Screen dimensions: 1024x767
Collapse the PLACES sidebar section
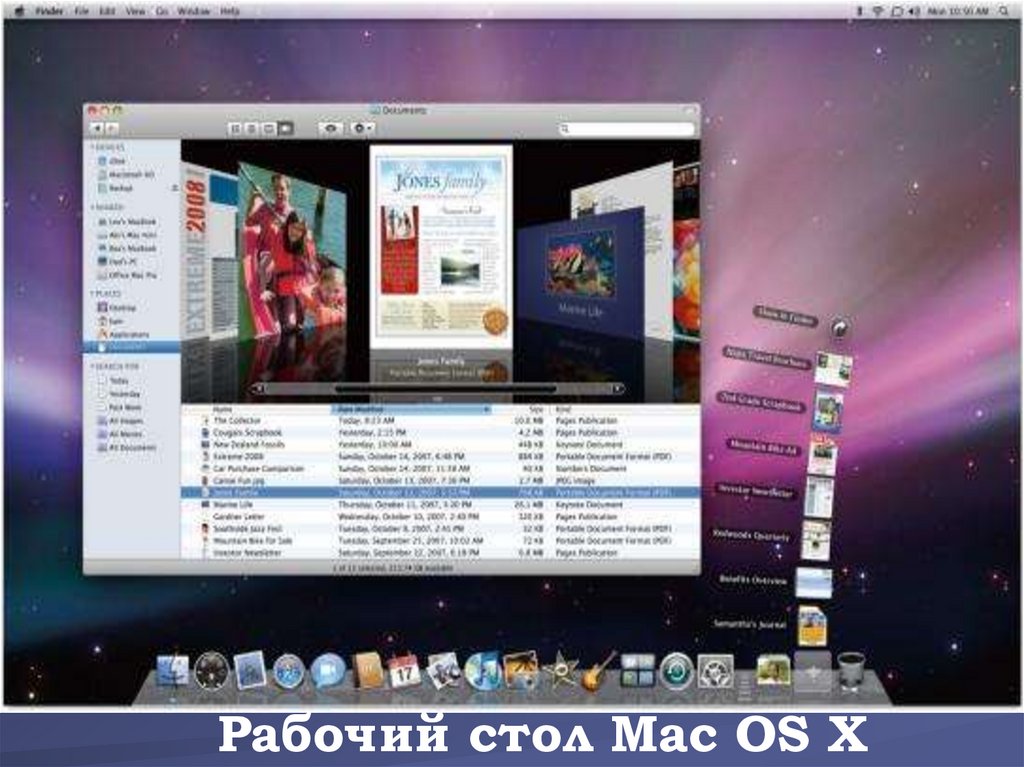[93, 294]
